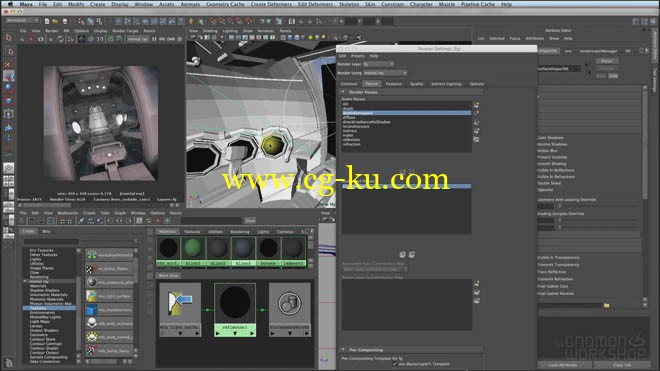Open the Render Layer dropdown
The image size is (660, 371).
tap(378, 64)
